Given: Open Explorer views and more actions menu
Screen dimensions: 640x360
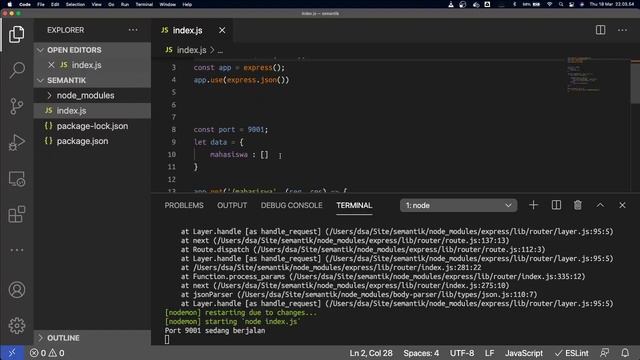Looking at the screenshot, I should pos(133,30).
